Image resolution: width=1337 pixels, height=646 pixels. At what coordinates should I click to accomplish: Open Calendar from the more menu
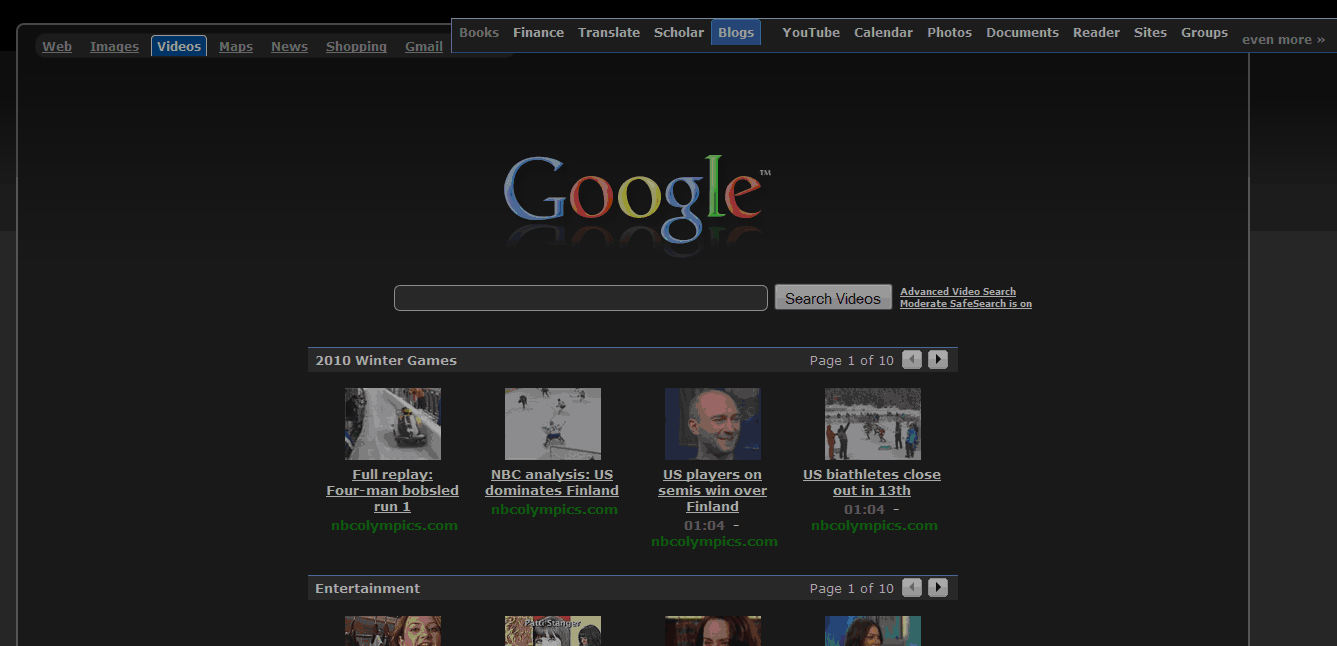pyautogui.click(x=883, y=32)
